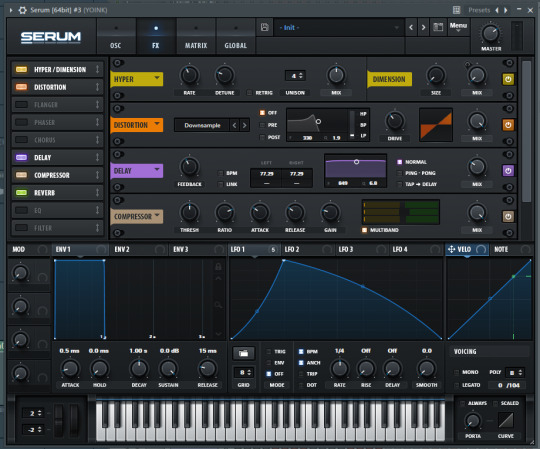
Task: Toggle Hyper/Dimension power button
Action: tap(508, 79)
